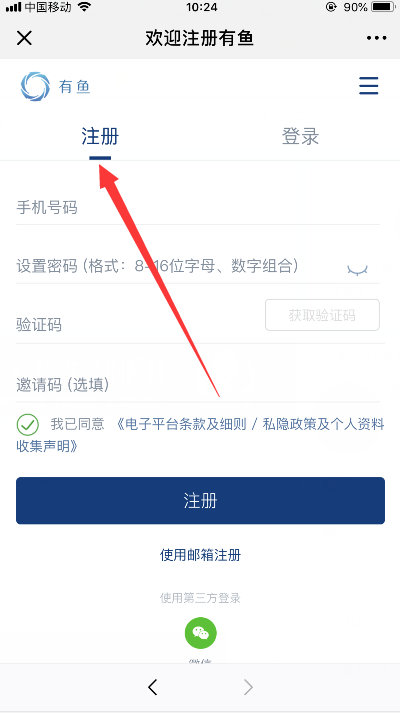This screenshot has height=713, width=400.
Task: Click the blue 注册 submit button
Action: (x=200, y=501)
